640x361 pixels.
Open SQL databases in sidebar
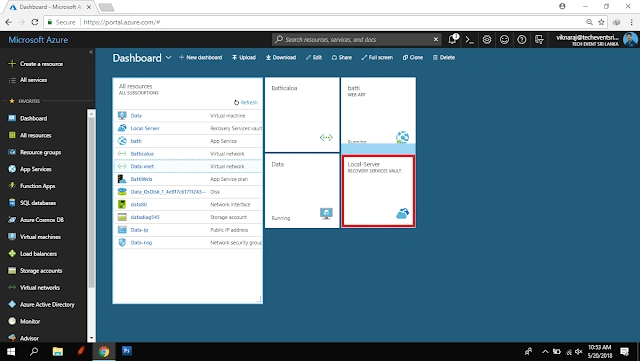[32, 203]
